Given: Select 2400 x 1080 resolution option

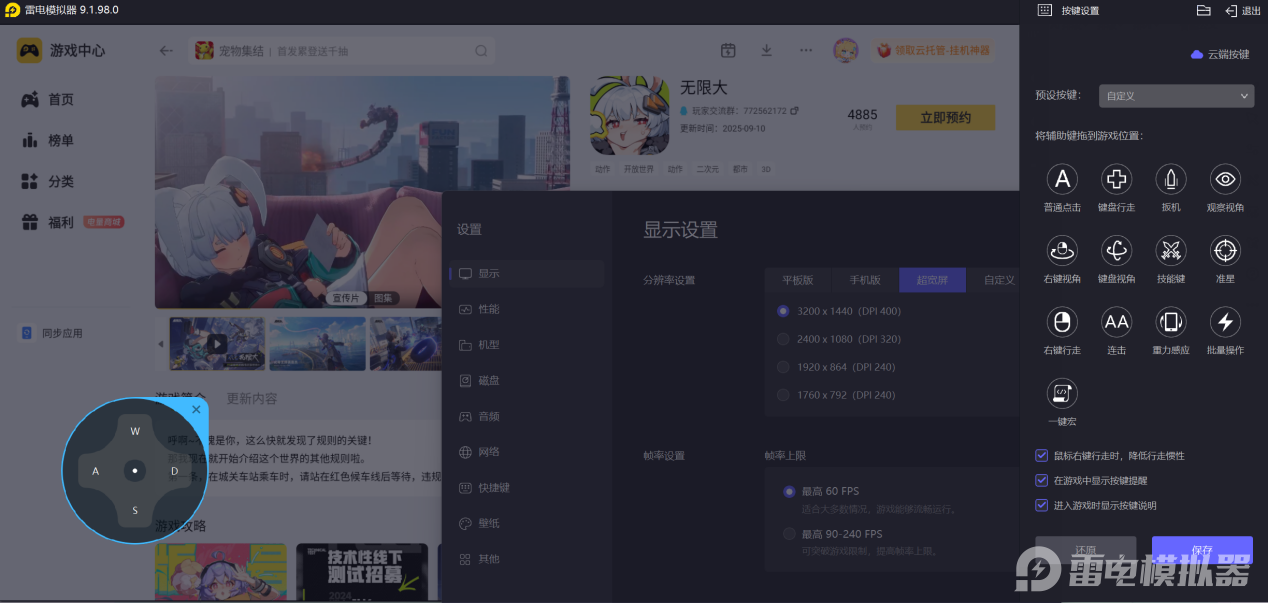Looking at the screenshot, I should [784, 339].
